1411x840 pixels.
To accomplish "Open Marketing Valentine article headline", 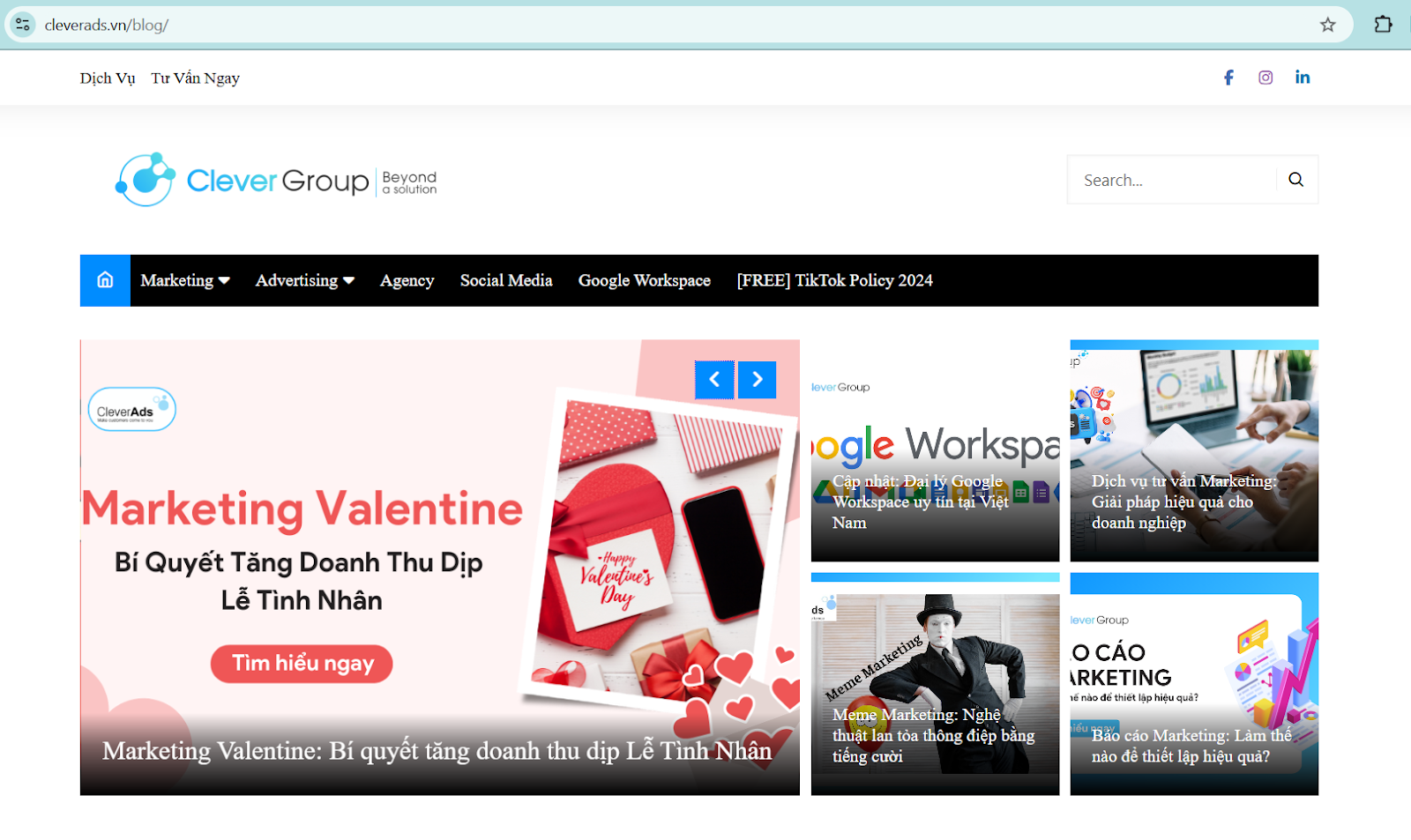I will pyautogui.click(x=437, y=751).
